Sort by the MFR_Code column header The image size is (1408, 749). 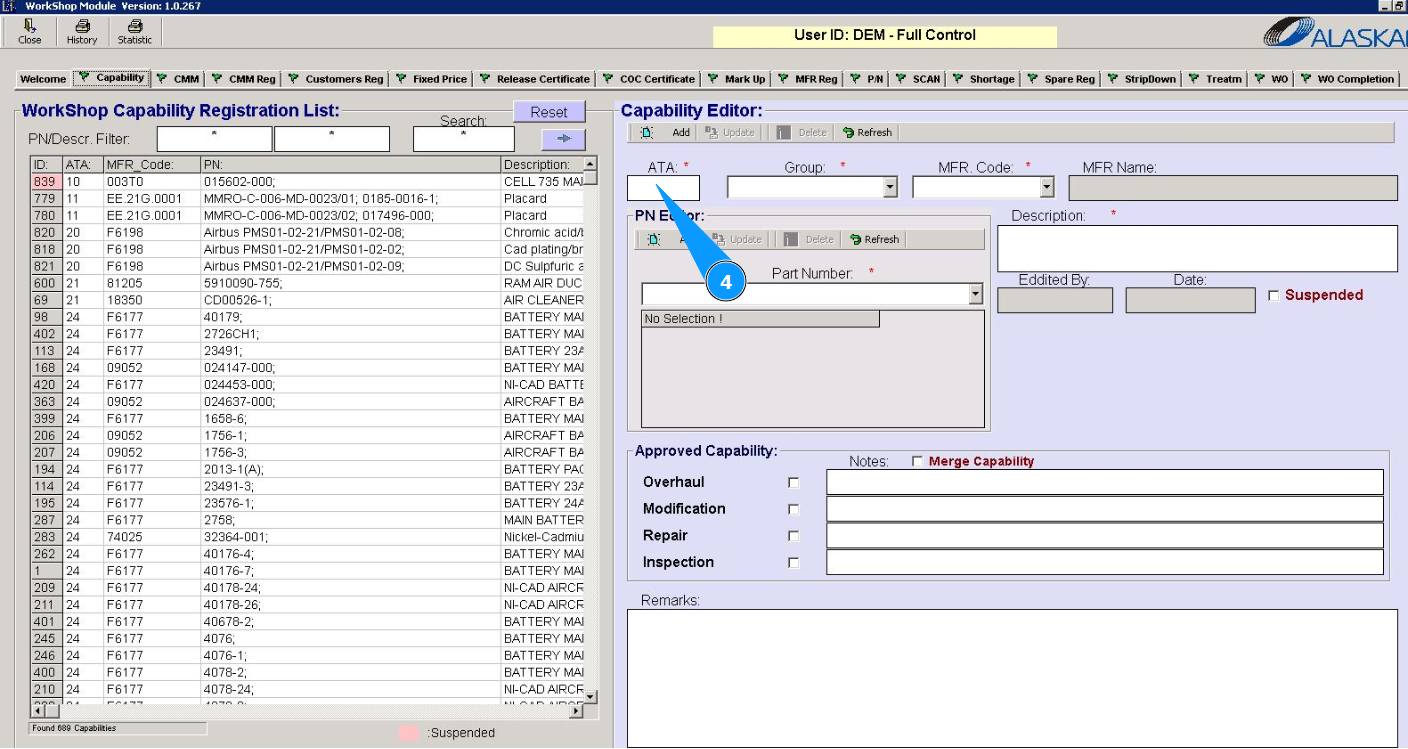(150, 165)
